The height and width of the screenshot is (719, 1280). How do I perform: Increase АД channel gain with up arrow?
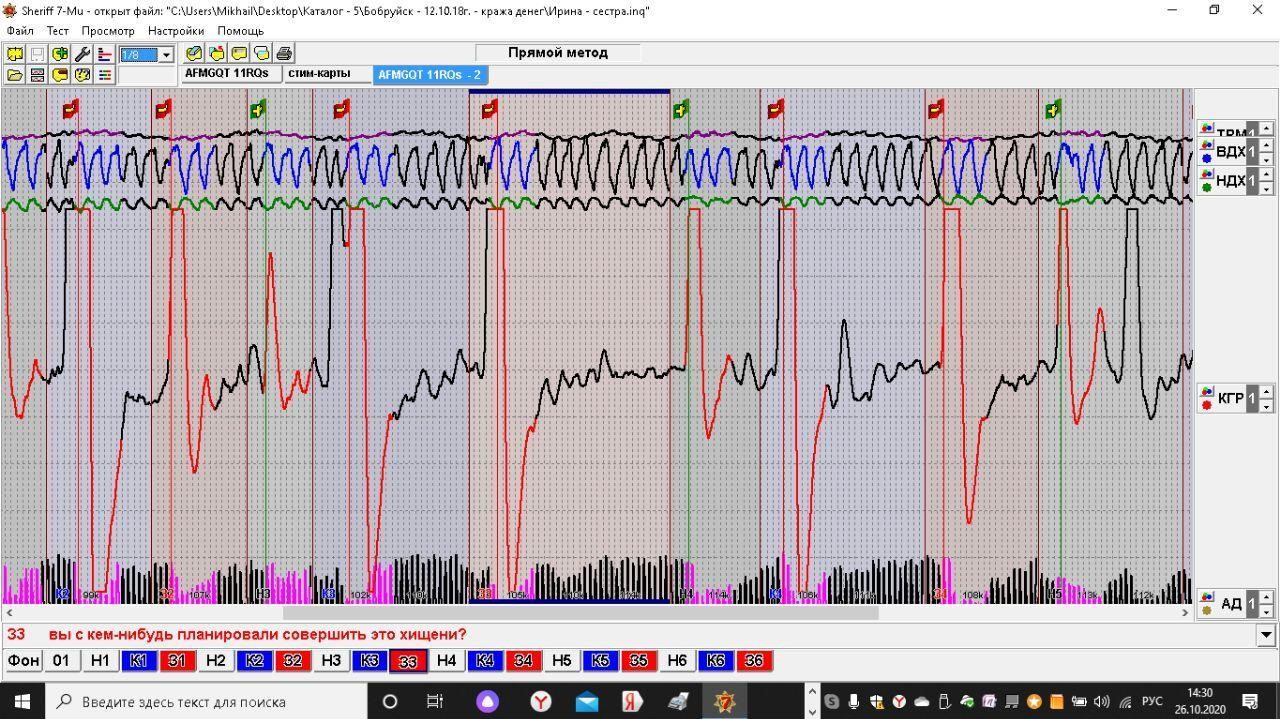(1266, 597)
